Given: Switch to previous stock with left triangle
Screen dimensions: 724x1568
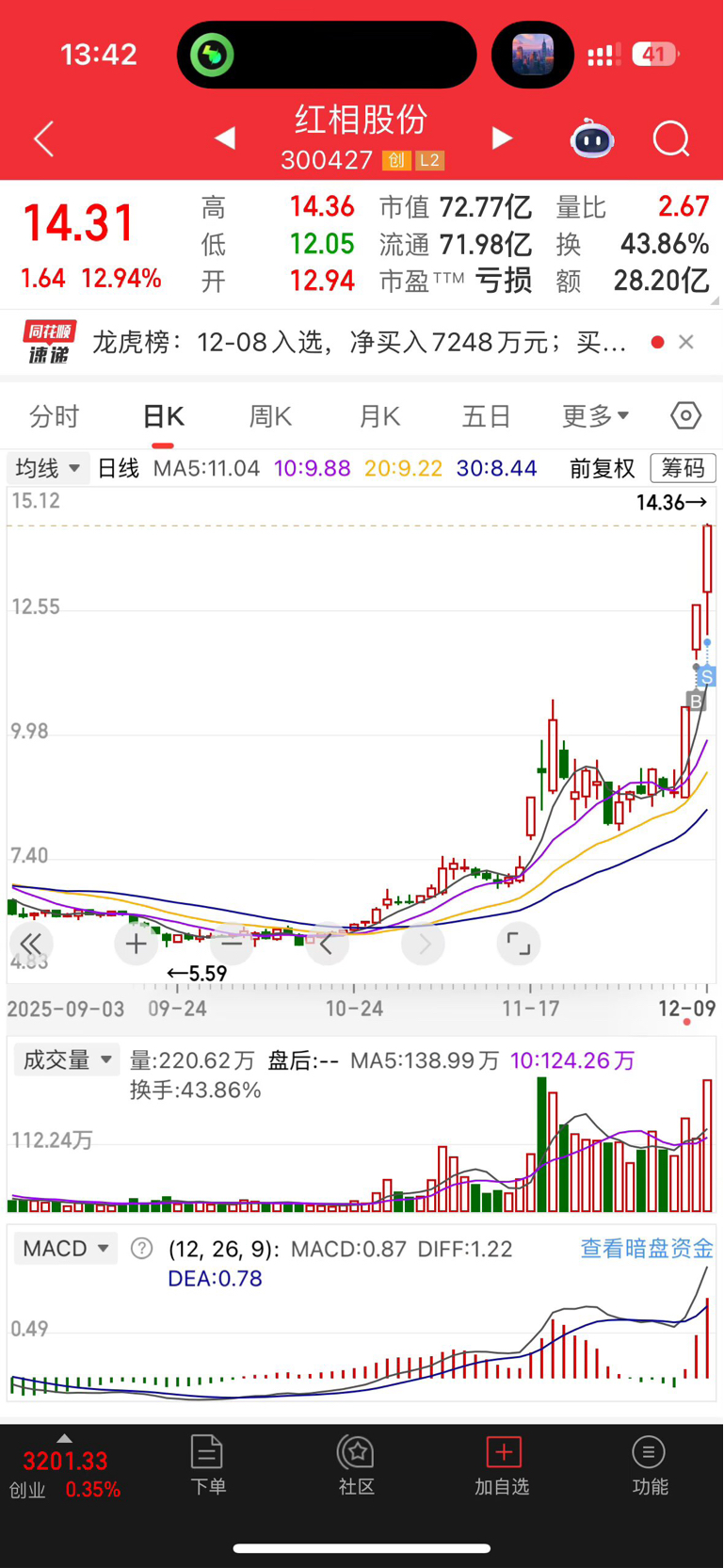Looking at the screenshot, I should point(224,138).
